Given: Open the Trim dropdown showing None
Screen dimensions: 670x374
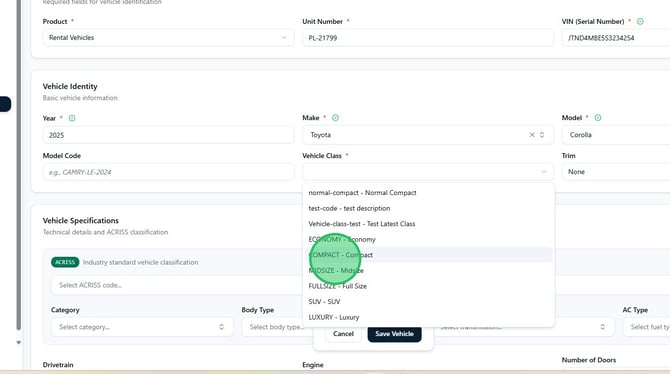Looking at the screenshot, I should tap(616, 172).
